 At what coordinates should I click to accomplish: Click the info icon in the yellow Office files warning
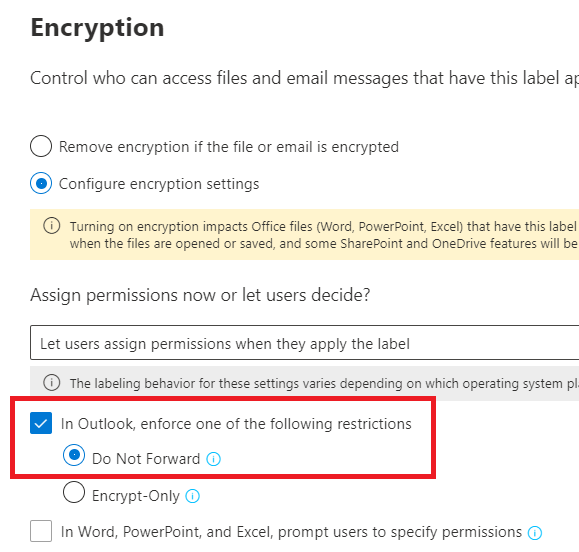click(51, 226)
